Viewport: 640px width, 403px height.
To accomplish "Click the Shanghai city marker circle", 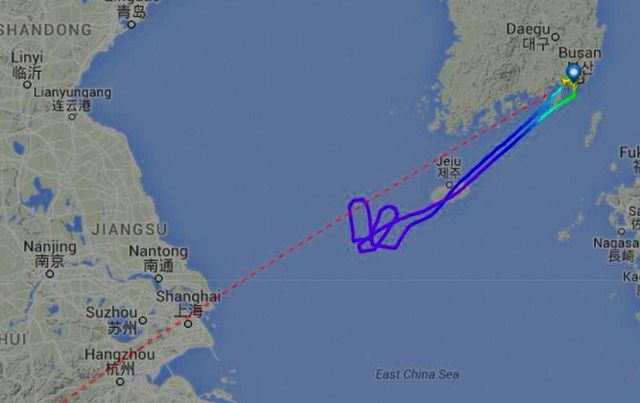I will [188, 324].
